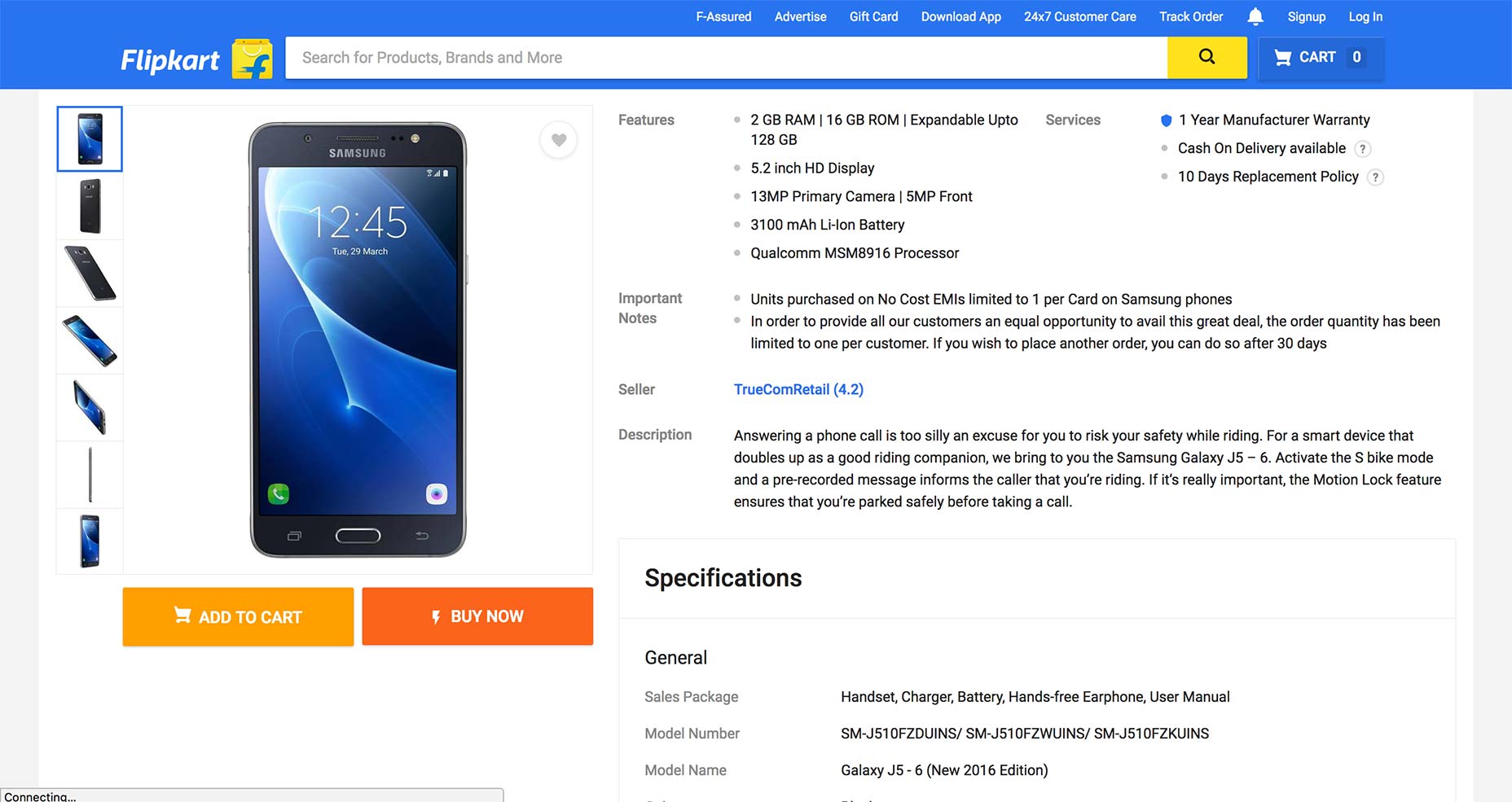
Task: Click '5.2 inch HD Display' feature
Action: (x=812, y=169)
